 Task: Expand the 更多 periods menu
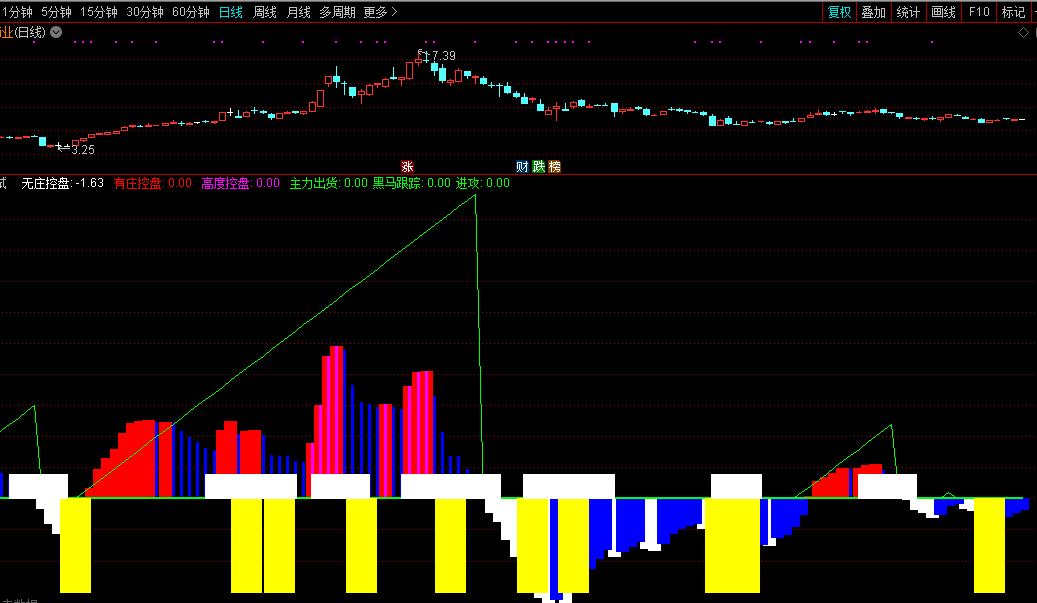380,12
